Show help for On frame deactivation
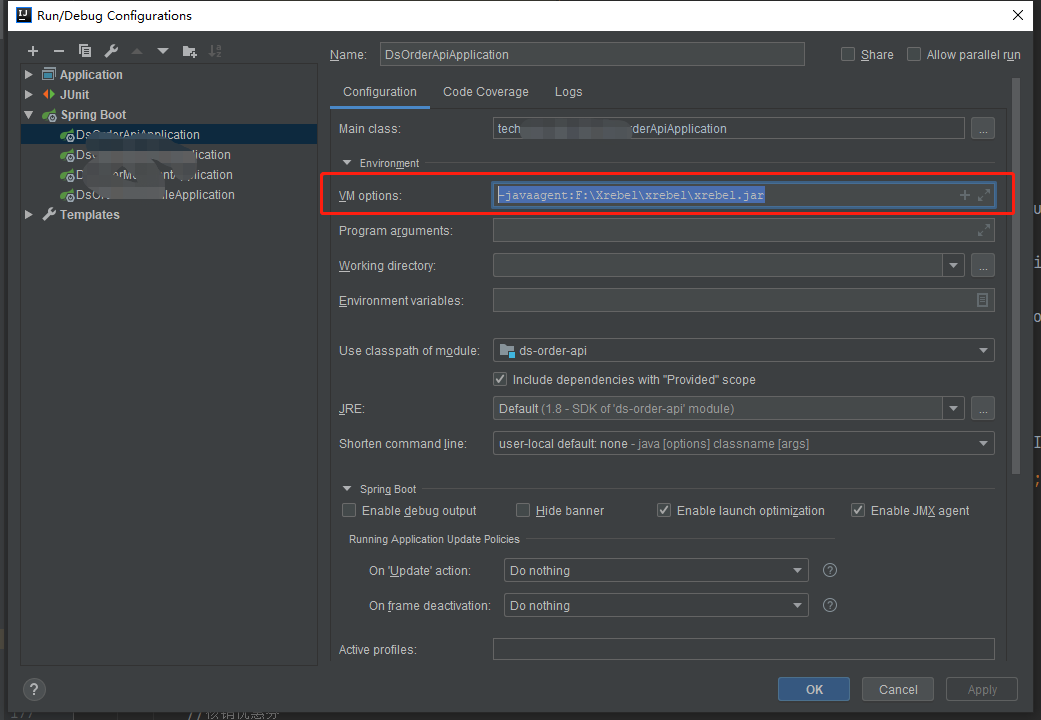 pyautogui.click(x=830, y=605)
